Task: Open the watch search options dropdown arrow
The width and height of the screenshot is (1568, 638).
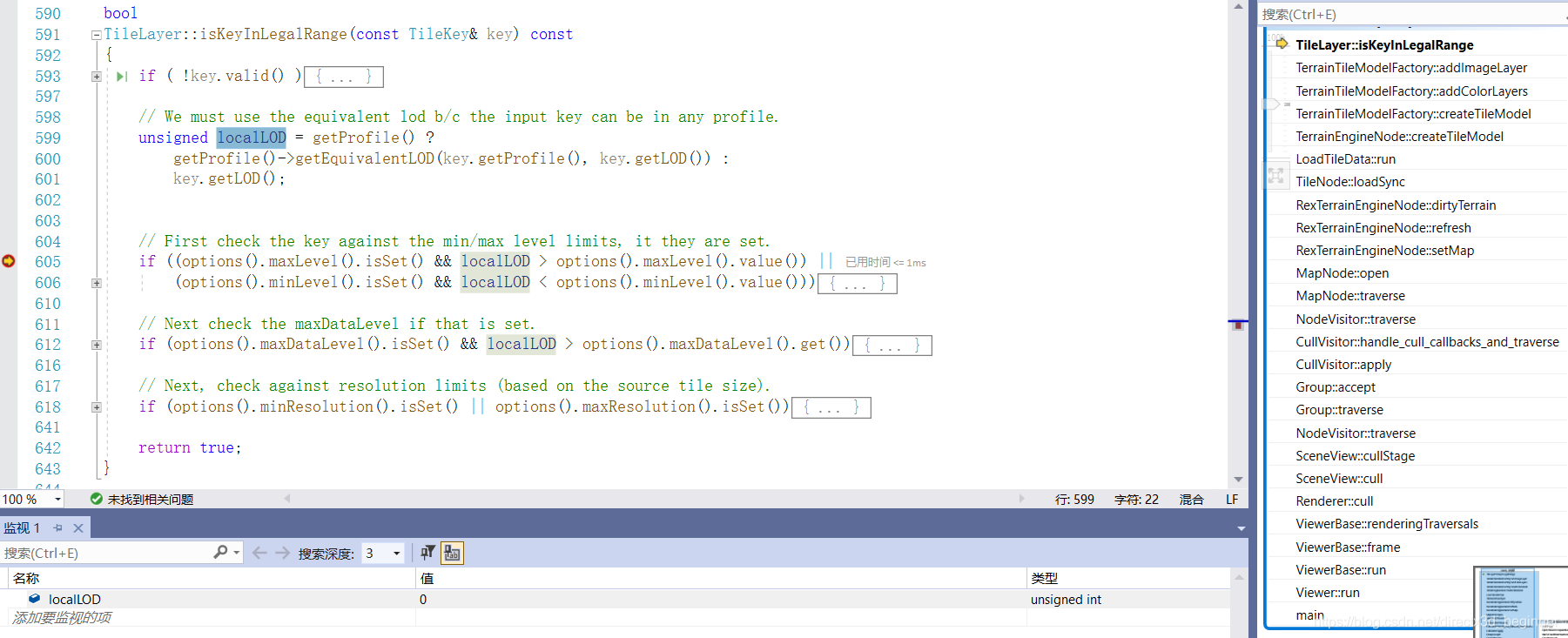Action: point(236,553)
